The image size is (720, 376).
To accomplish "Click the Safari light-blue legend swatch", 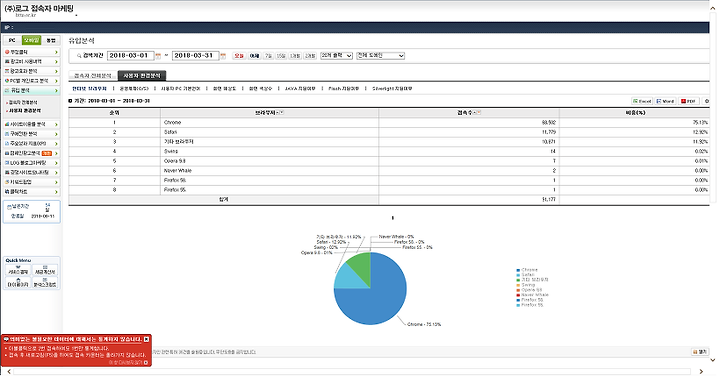I will point(518,275).
